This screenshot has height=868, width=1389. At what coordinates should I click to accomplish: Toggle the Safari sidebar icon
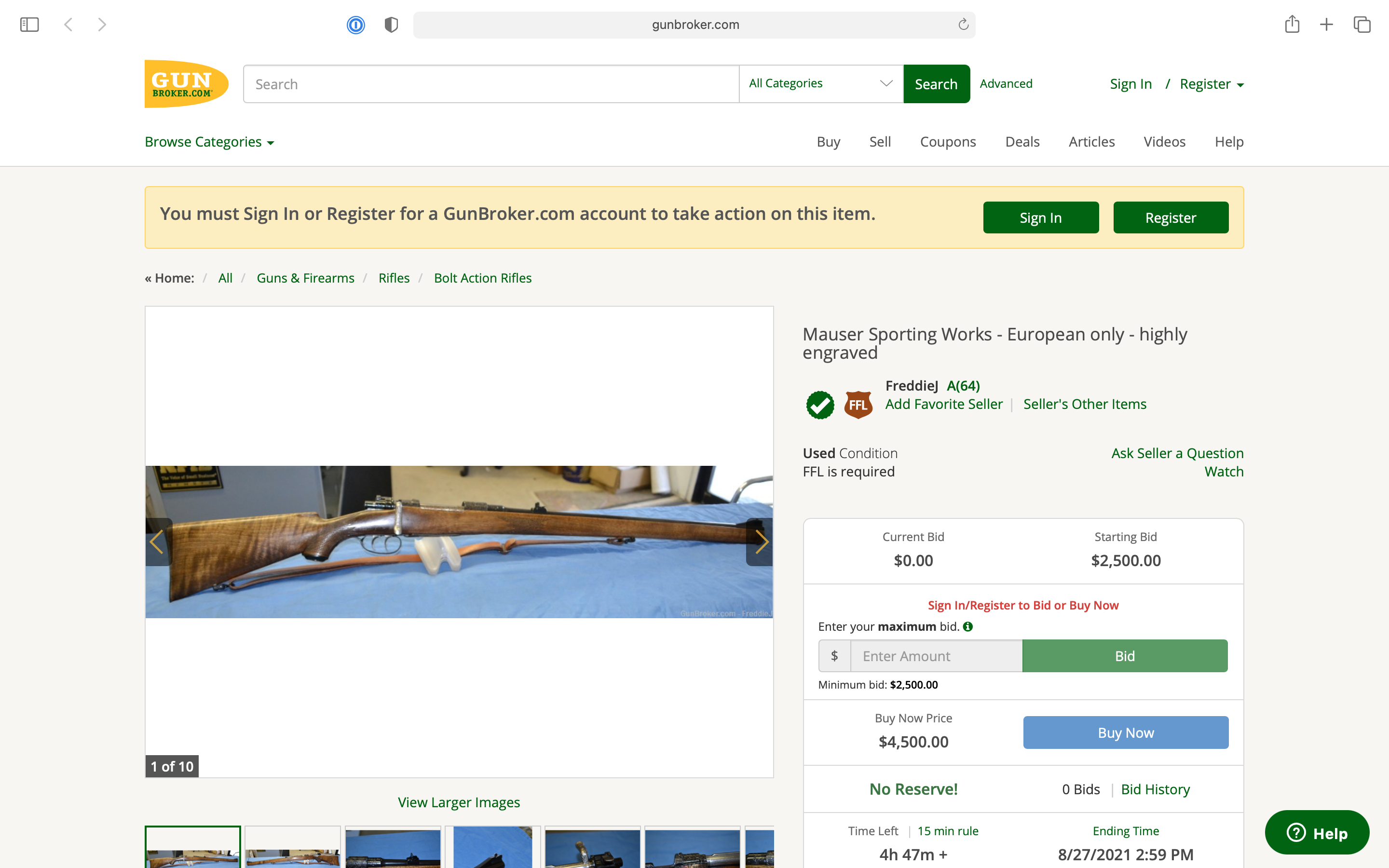29,25
